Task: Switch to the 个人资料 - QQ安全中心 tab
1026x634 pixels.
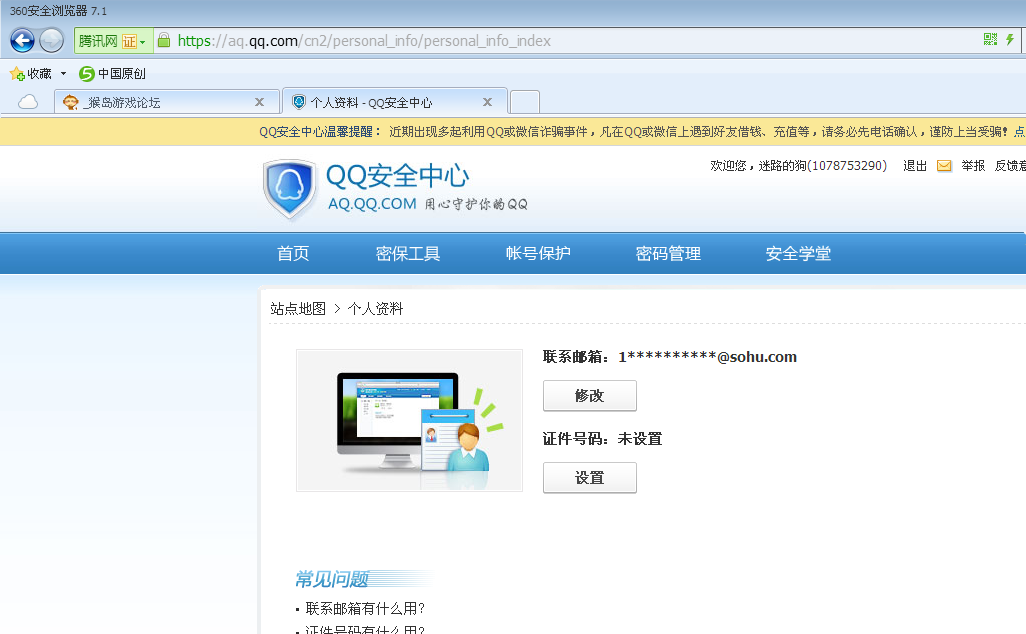Action: 395,102
